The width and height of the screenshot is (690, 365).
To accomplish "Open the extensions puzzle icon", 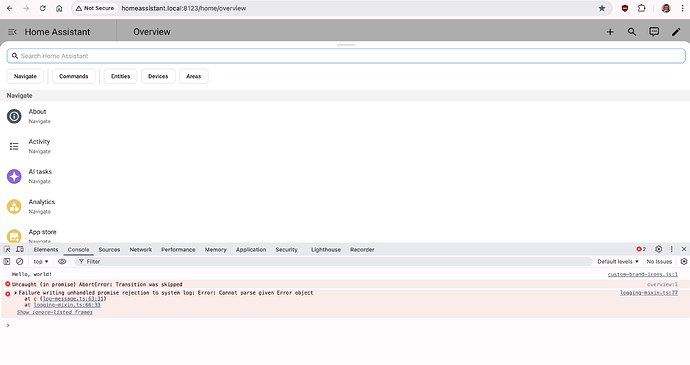I will (x=642, y=8).
